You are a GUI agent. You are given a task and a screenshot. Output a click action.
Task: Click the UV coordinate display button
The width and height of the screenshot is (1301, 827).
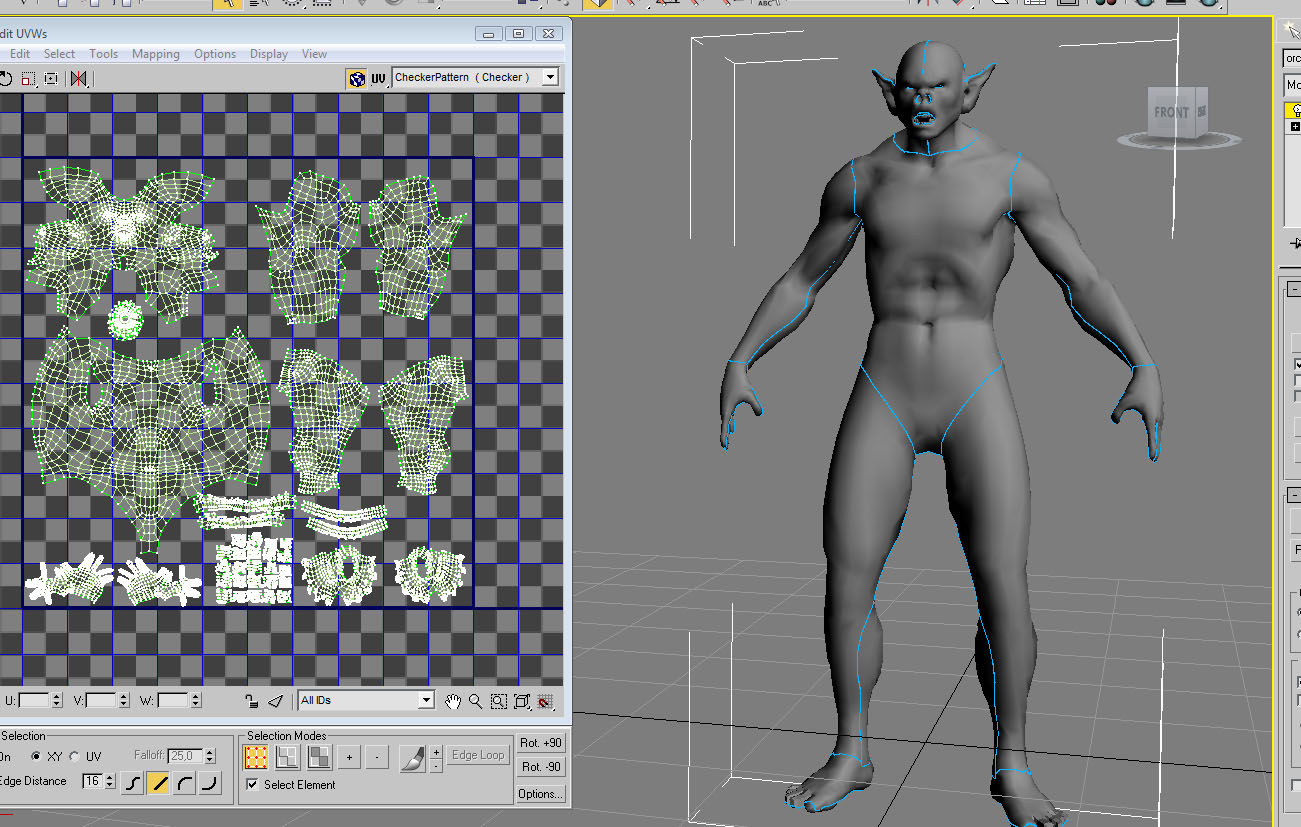[x=379, y=78]
